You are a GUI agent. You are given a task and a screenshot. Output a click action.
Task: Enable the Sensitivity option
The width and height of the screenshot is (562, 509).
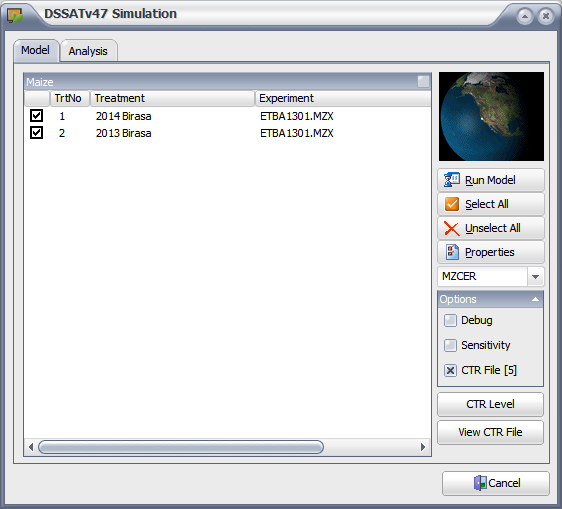pyautogui.click(x=450, y=345)
